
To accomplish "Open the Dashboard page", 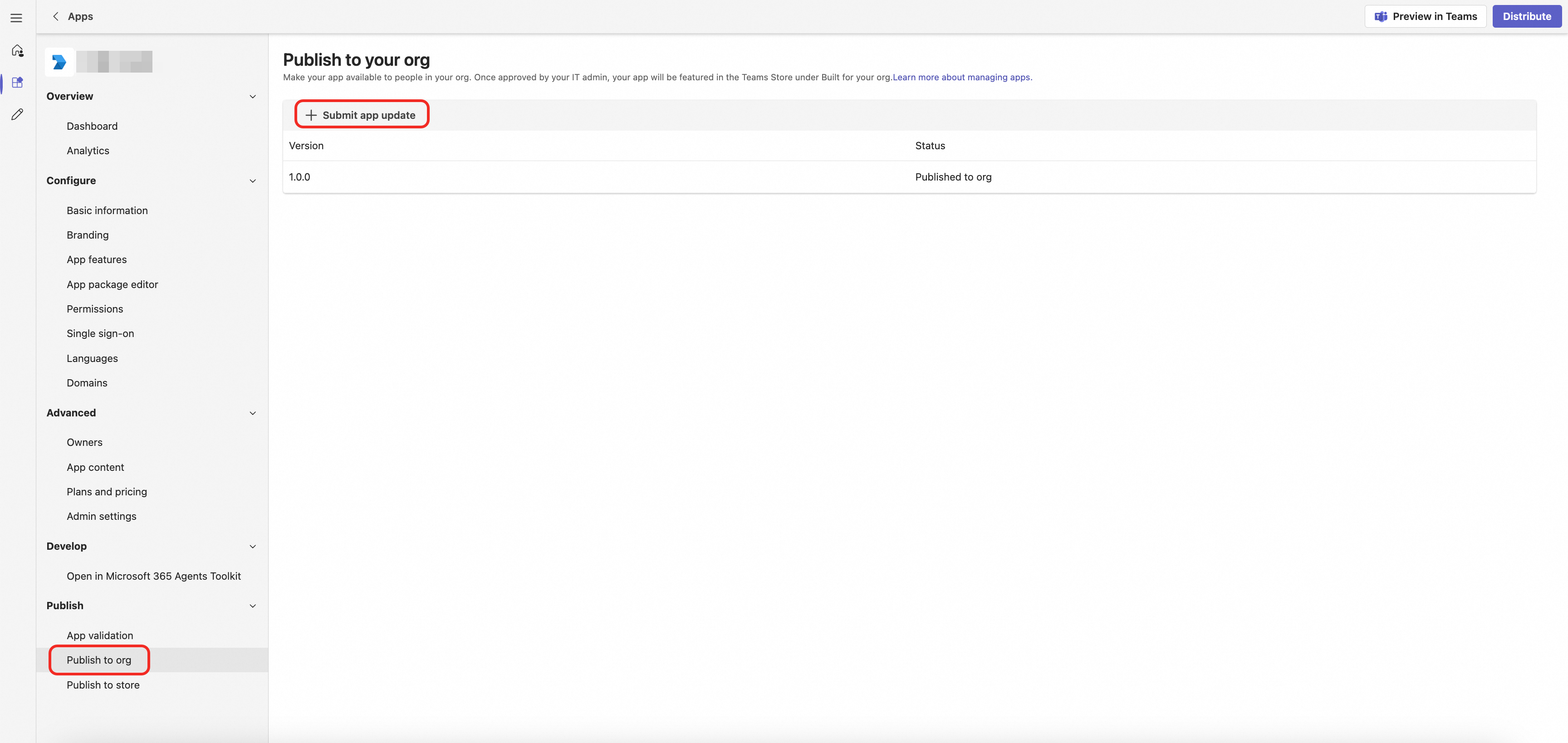I will pyautogui.click(x=92, y=126).
